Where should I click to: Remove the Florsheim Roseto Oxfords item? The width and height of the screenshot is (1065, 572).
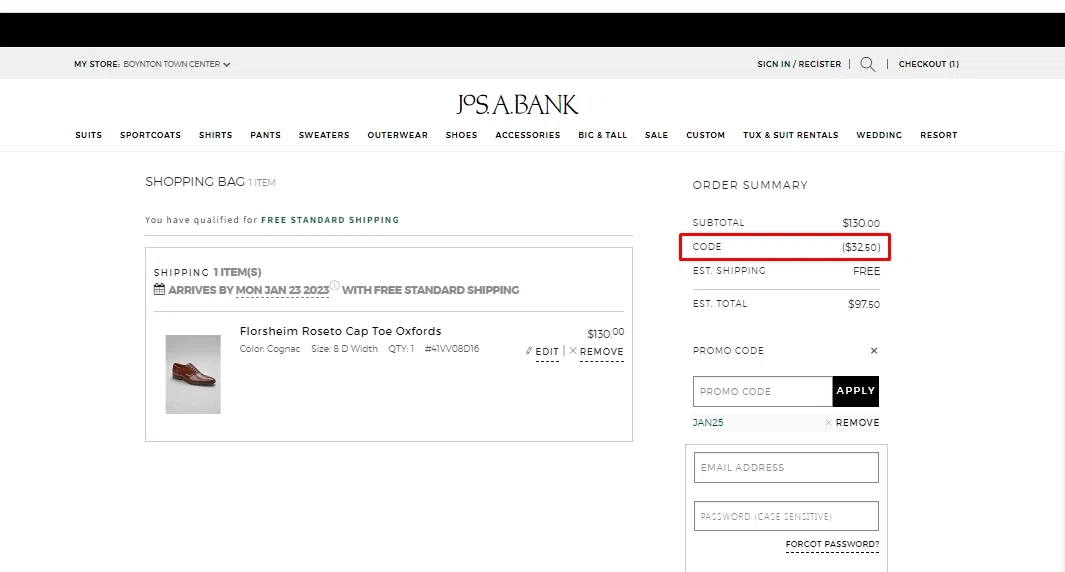point(601,352)
